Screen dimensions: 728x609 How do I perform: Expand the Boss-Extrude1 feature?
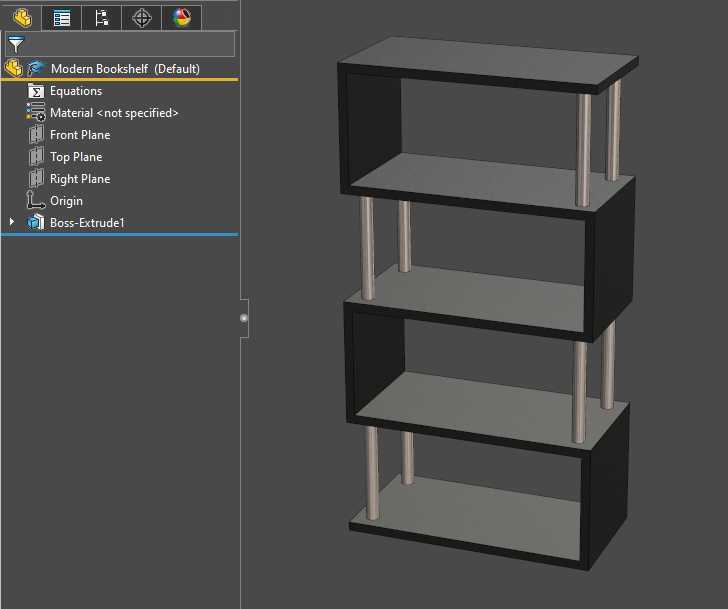click(x=12, y=222)
